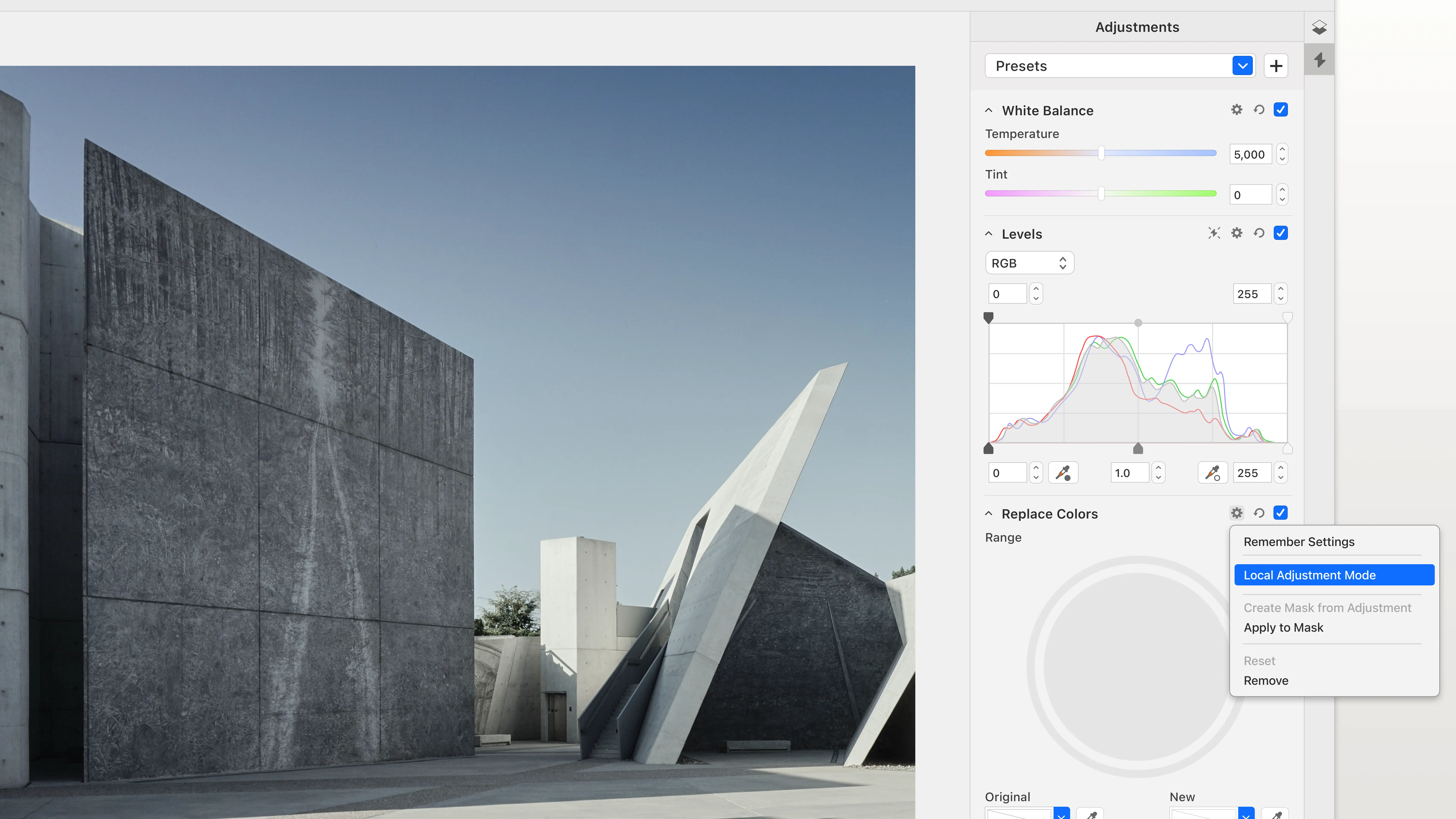Reset Levels with the arrow icon
1456x819 pixels.
pos(1259,233)
